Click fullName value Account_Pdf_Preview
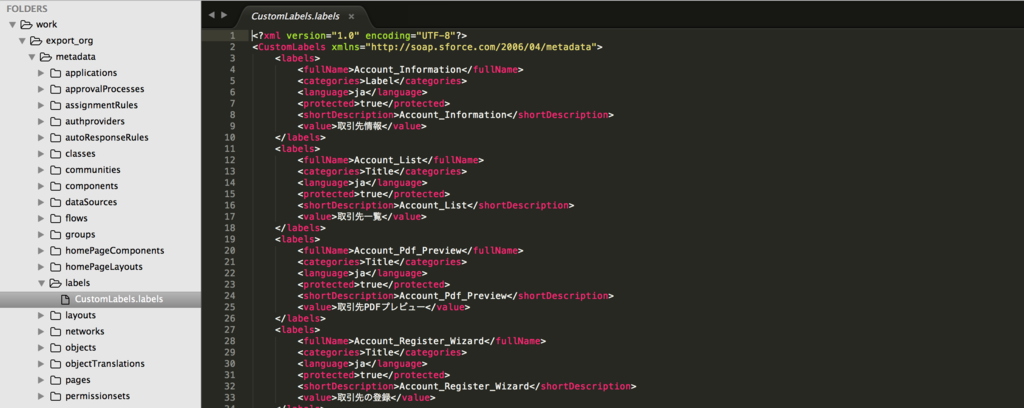The width and height of the screenshot is (1024, 408). [x=408, y=251]
